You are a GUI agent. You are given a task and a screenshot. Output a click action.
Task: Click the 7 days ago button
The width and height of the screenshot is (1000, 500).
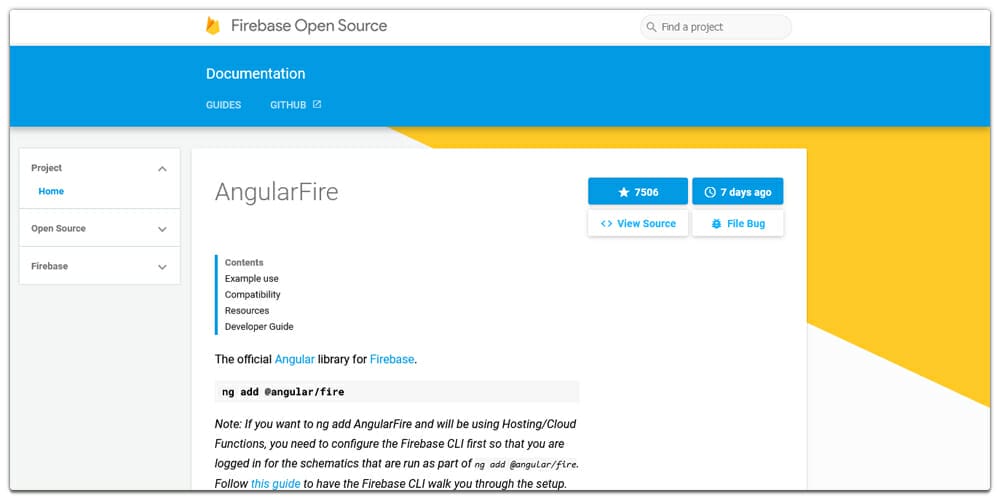(x=738, y=191)
